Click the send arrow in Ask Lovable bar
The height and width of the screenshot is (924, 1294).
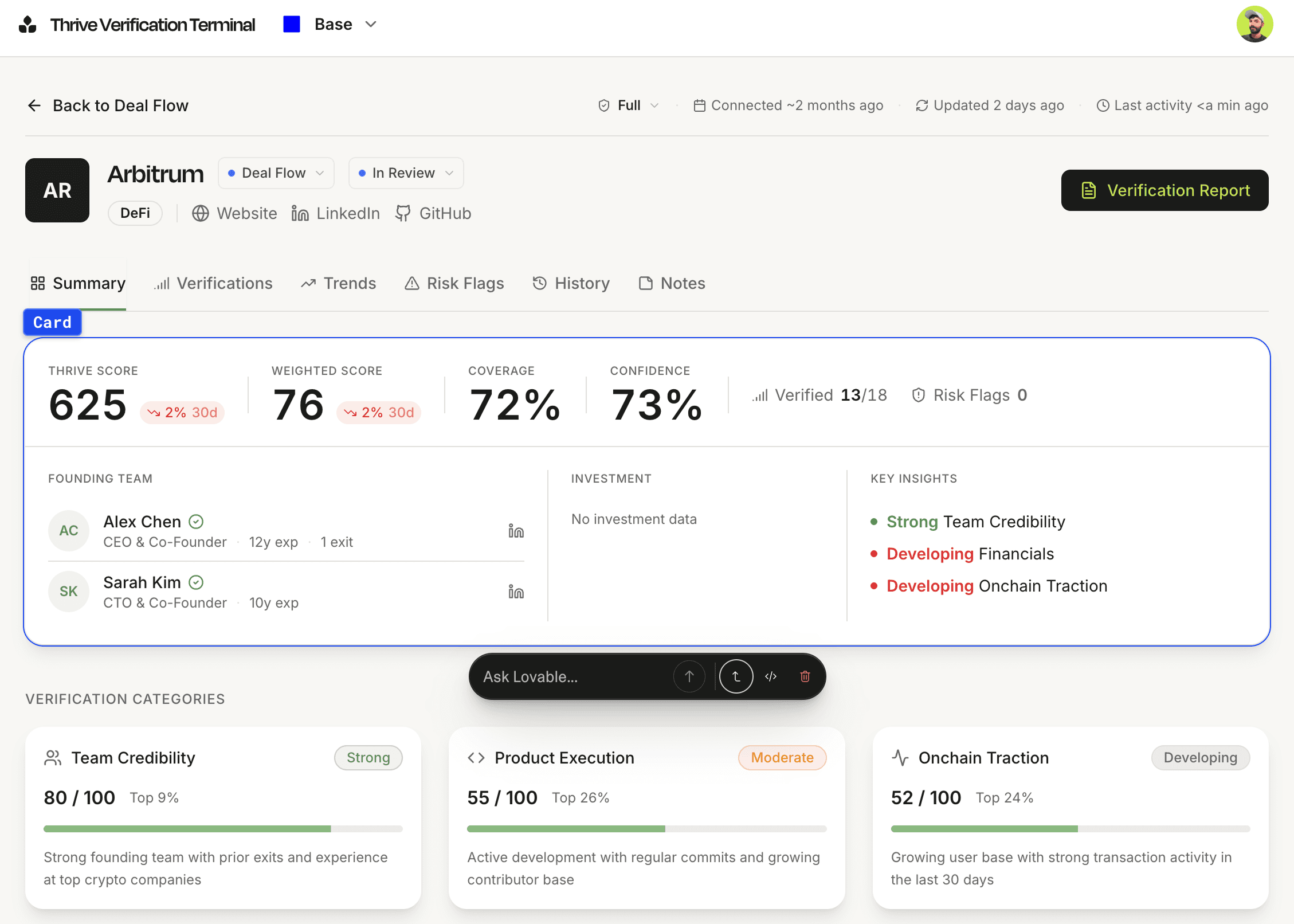pos(689,676)
